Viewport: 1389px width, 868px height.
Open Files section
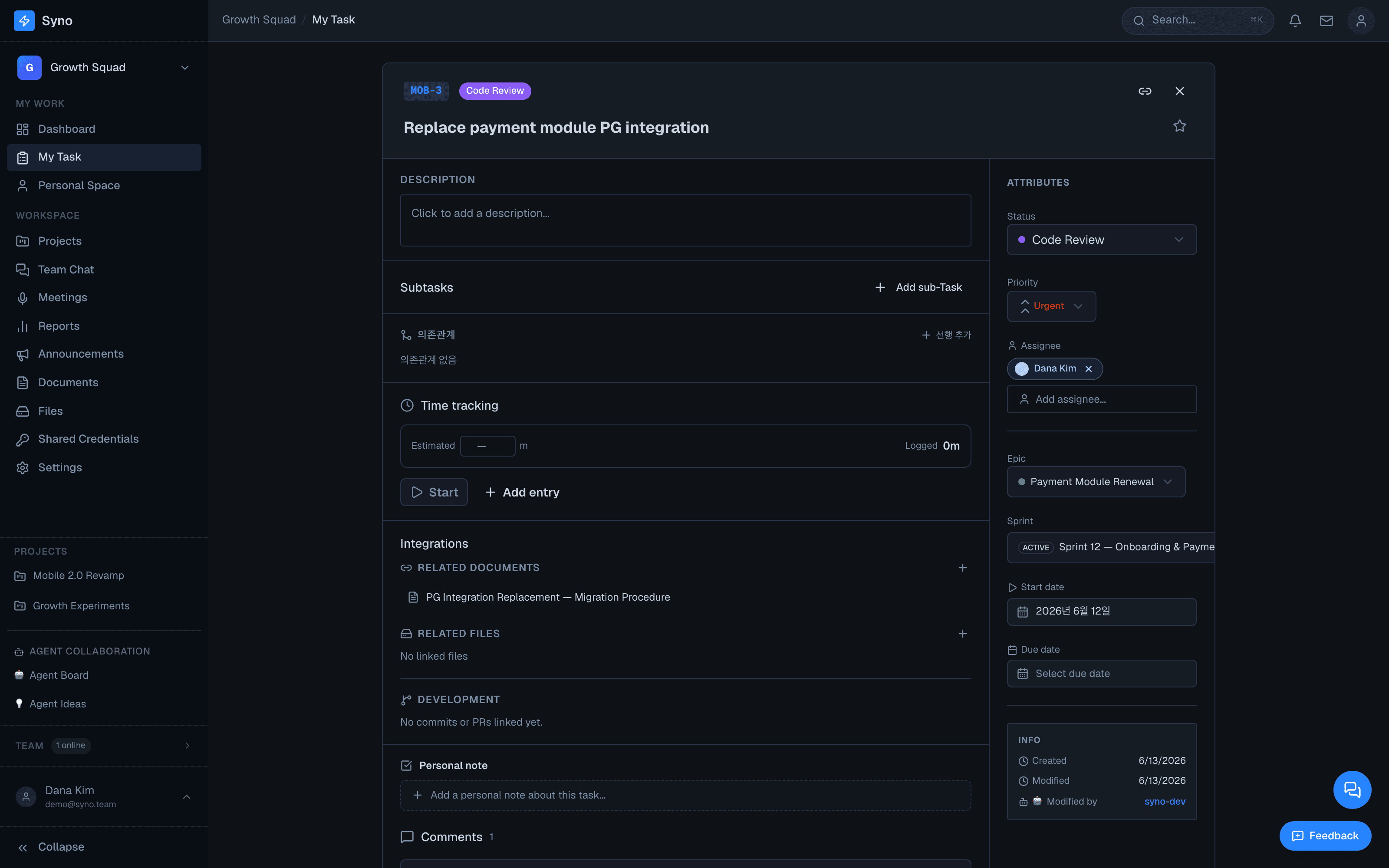point(104,411)
